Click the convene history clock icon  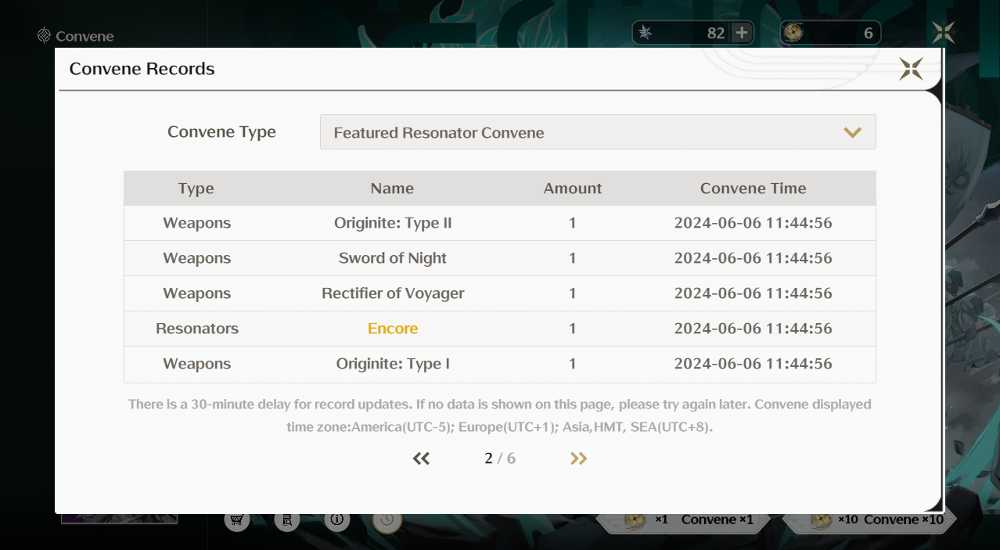click(386, 520)
